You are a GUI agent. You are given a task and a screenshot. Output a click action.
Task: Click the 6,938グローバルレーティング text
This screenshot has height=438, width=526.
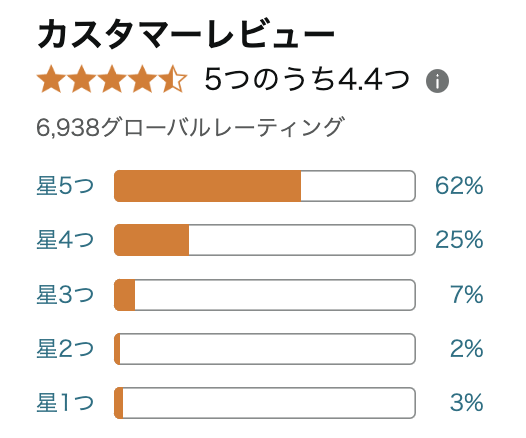(190, 127)
